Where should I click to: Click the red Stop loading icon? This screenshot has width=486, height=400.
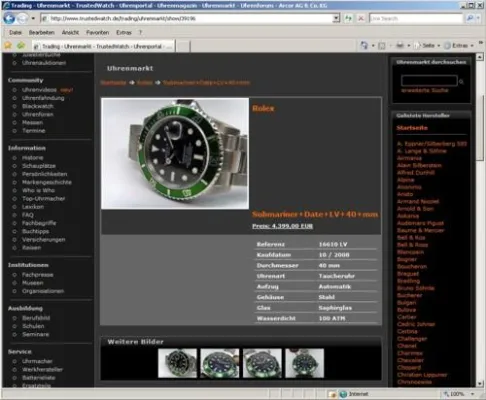(x=361, y=18)
